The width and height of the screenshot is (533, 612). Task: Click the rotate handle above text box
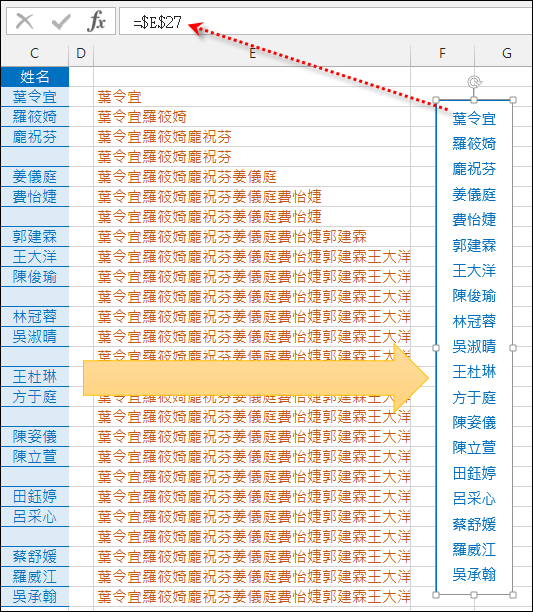(x=474, y=82)
